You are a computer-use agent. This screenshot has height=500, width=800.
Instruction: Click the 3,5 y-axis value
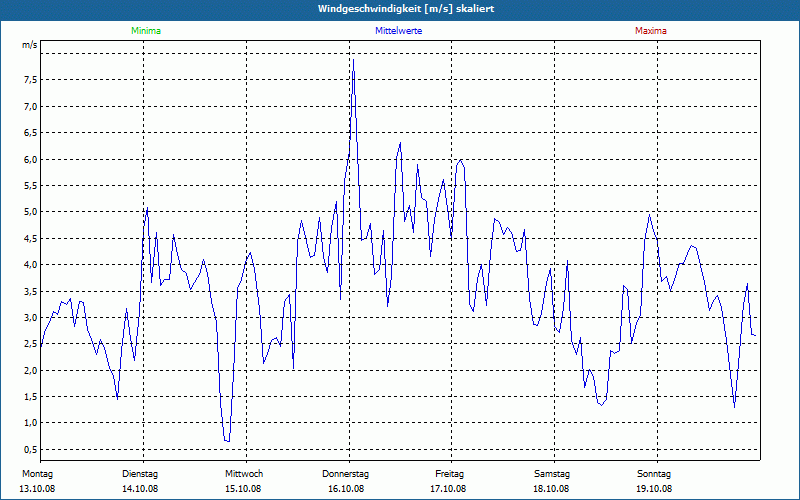(30, 291)
